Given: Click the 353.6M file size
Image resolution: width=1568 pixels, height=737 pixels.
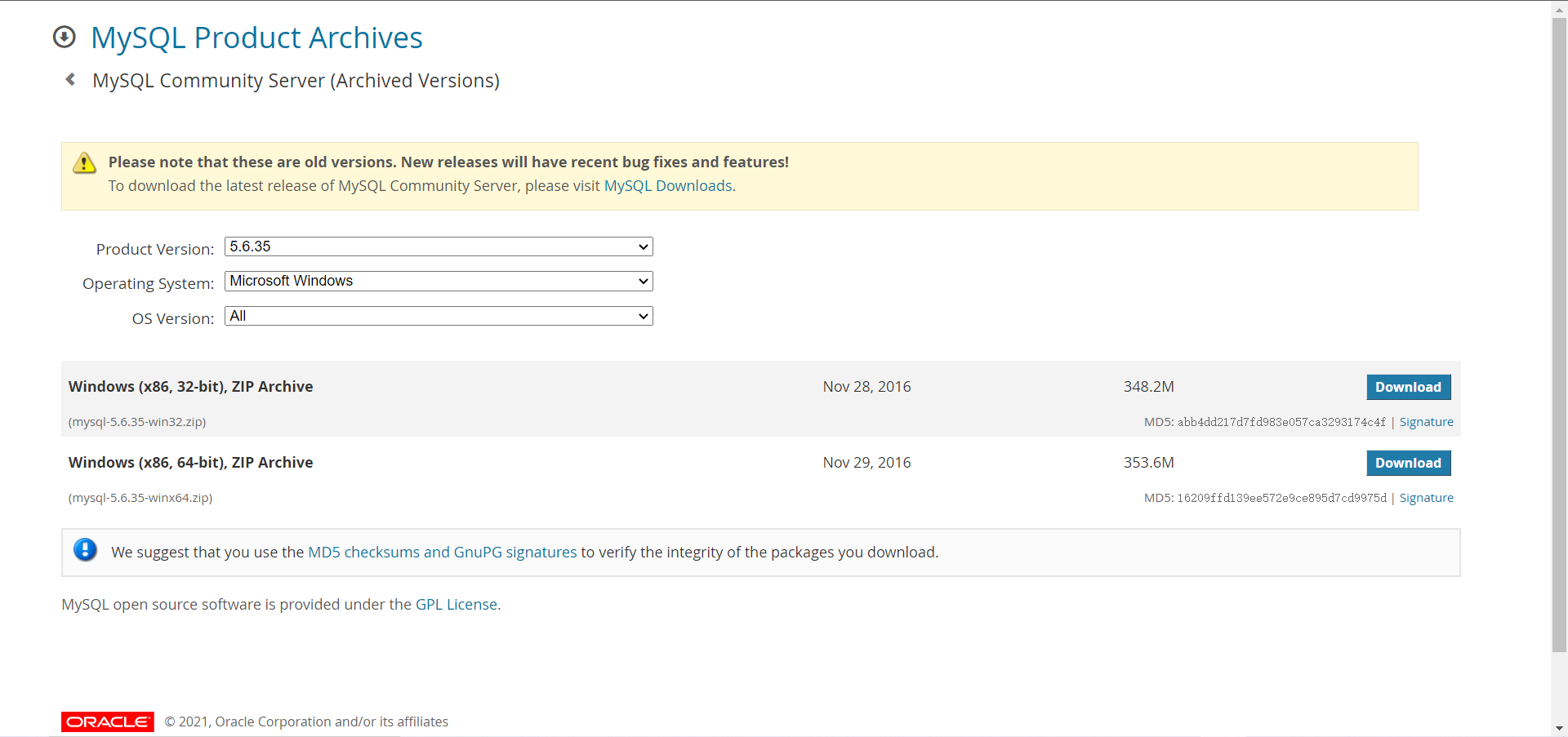Looking at the screenshot, I should tap(1148, 463).
